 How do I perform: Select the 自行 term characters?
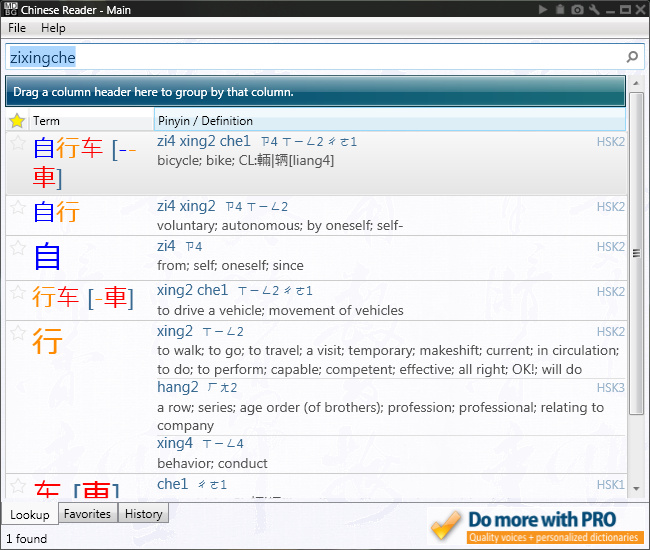click(x=56, y=211)
